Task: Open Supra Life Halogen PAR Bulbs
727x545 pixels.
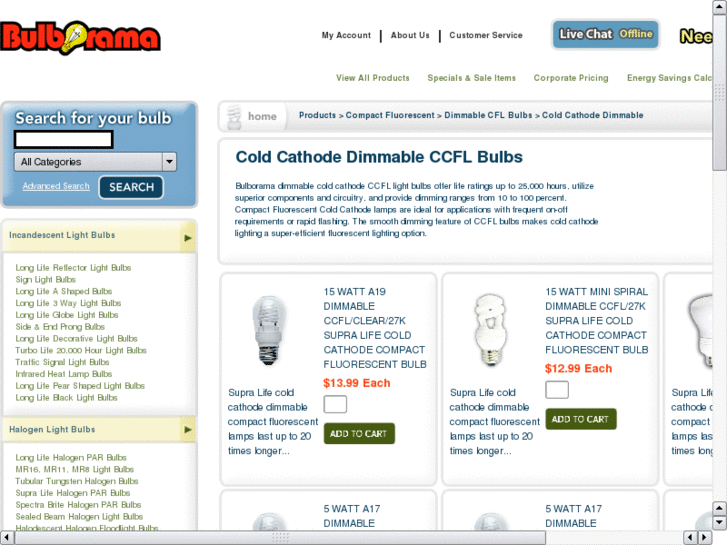Action: pyautogui.click(x=73, y=493)
